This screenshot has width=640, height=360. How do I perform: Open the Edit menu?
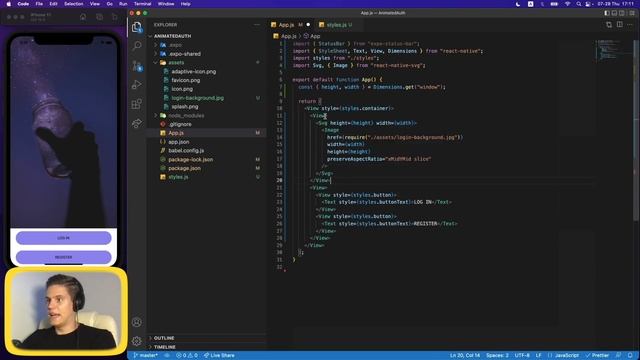click(53, 4)
